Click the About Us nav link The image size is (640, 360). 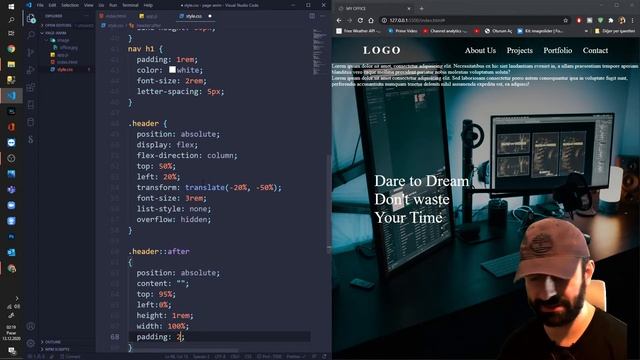(x=480, y=51)
